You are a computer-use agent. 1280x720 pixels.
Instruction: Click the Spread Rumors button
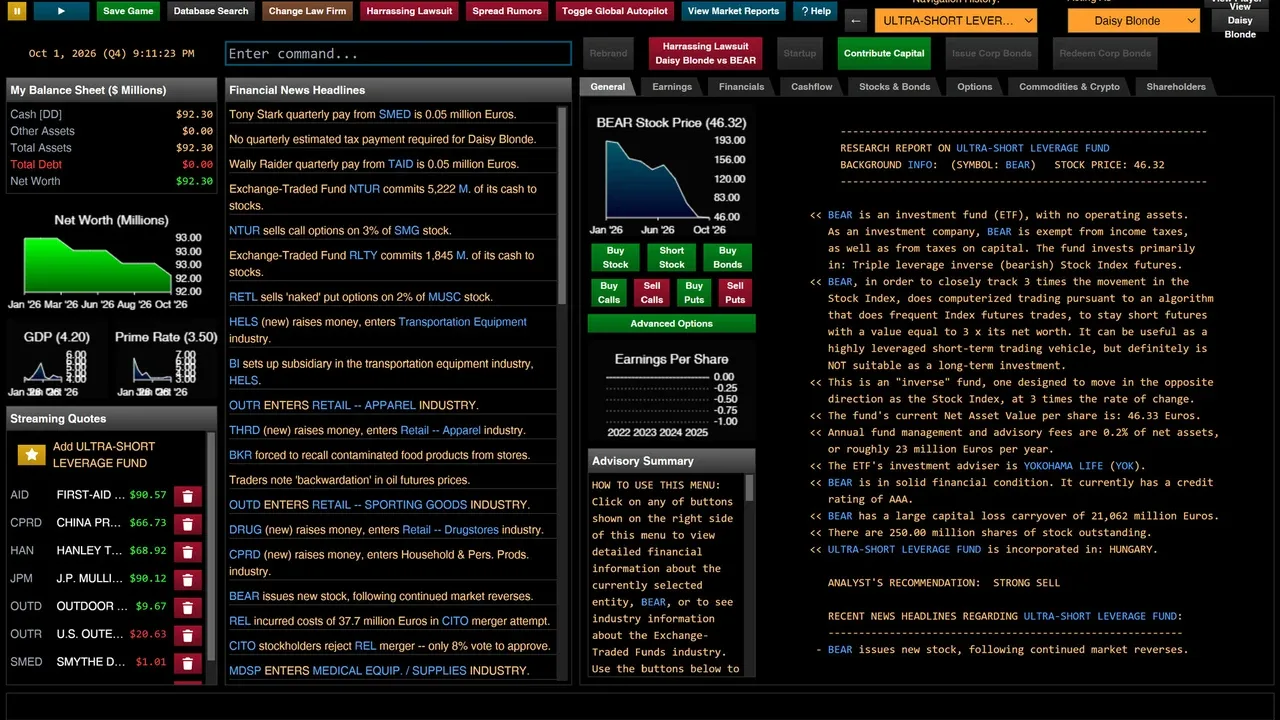point(507,11)
